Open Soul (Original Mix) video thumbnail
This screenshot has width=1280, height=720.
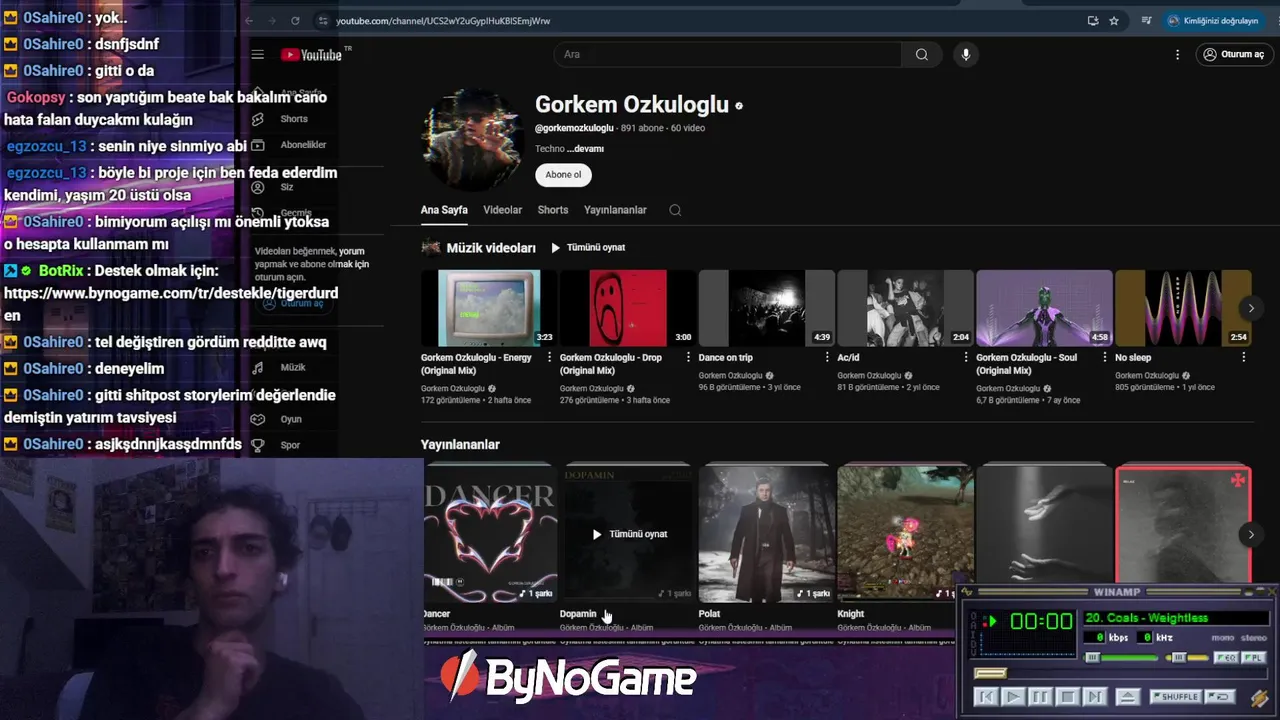(x=1044, y=308)
